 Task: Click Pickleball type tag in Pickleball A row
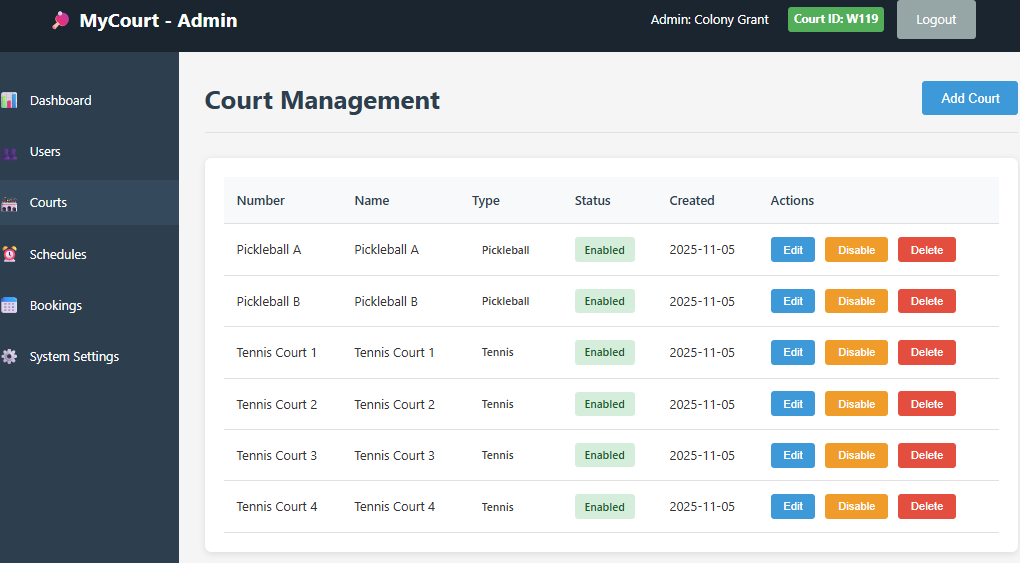(x=505, y=250)
